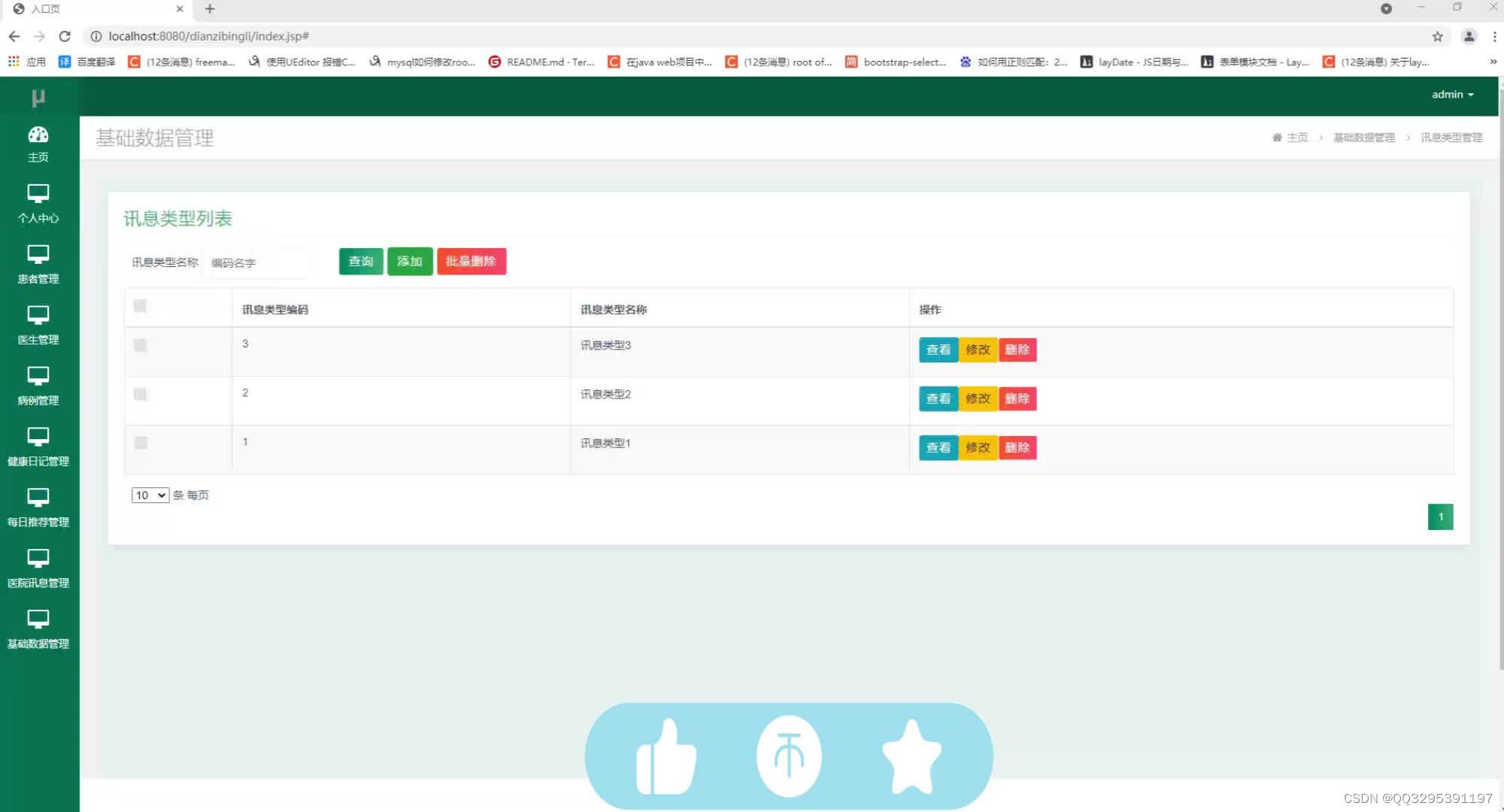Screen dimensions: 1504x812
Task: Click the site info icon in address bar
Action: pyautogui.click(x=96, y=36)
